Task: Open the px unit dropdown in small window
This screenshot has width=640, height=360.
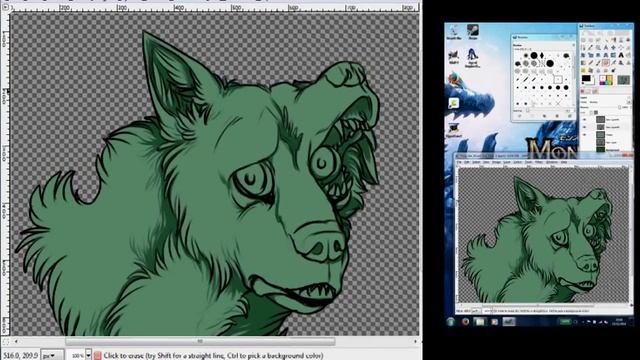Action: point(476,311)
